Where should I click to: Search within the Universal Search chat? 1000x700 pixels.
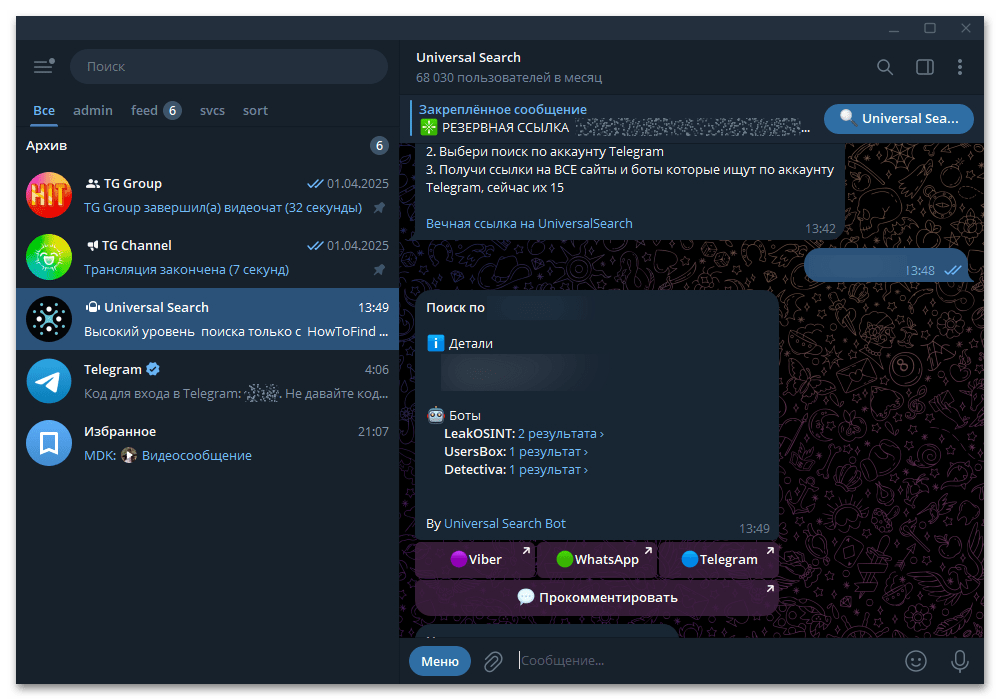pos(885,67)
